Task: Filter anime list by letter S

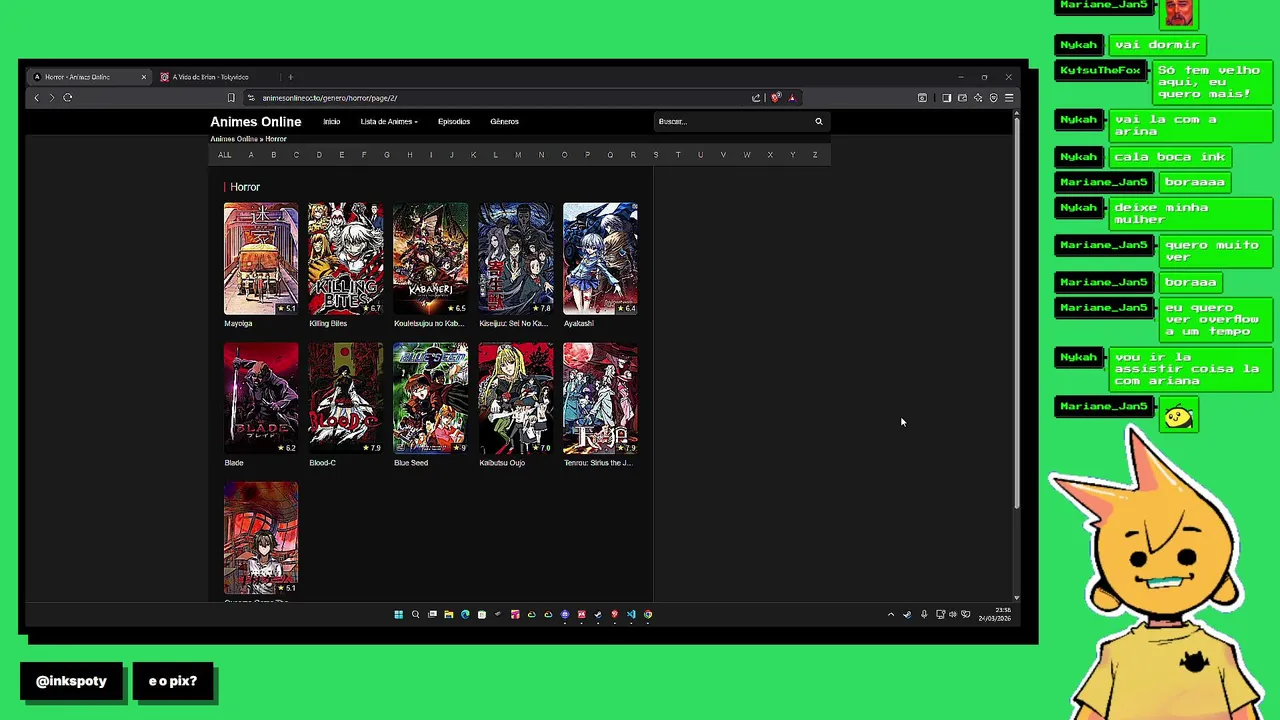Action: pyautogui.click(x=656, y=155)
